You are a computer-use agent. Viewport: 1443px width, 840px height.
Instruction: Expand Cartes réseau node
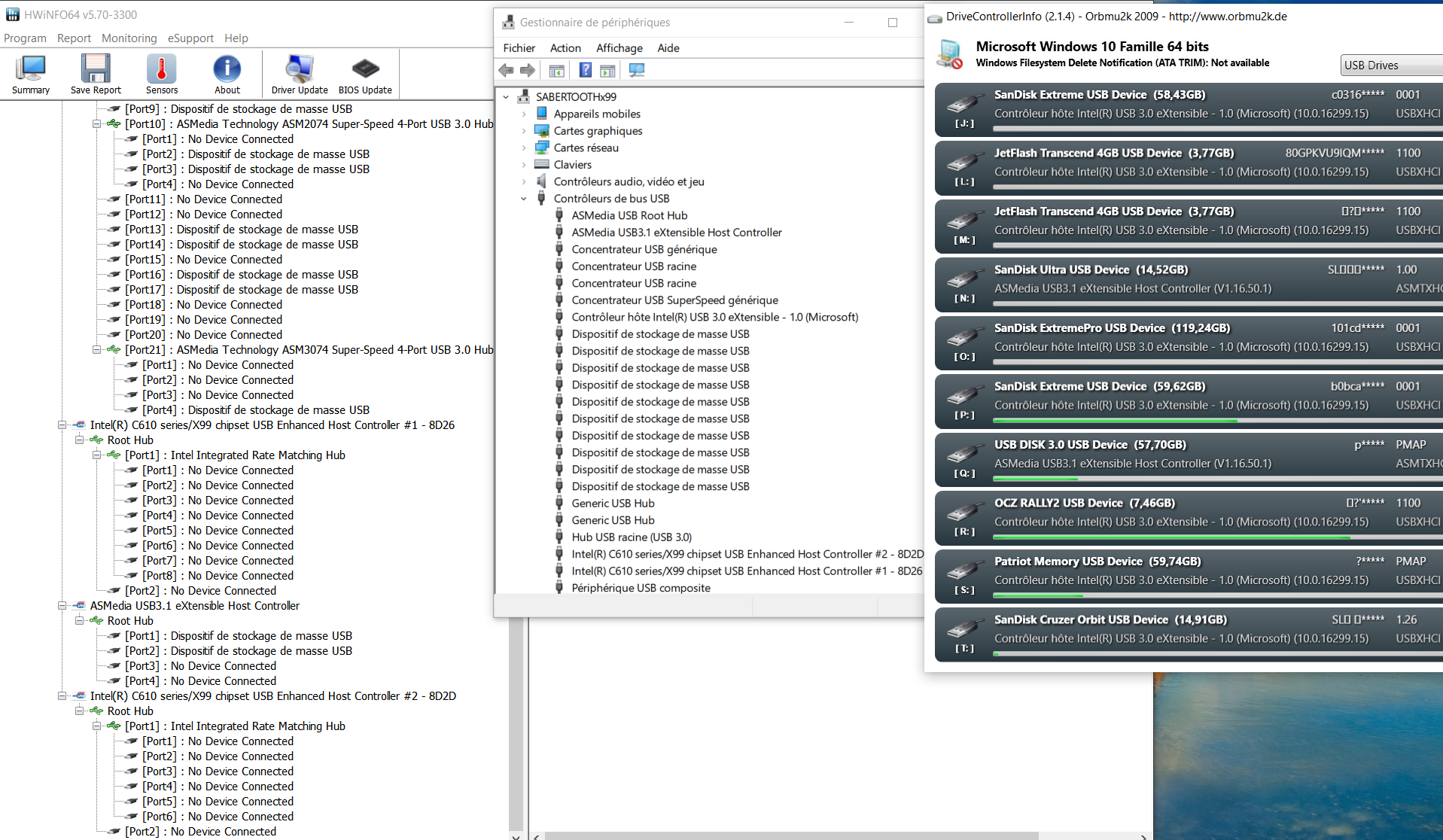(524, 148)
